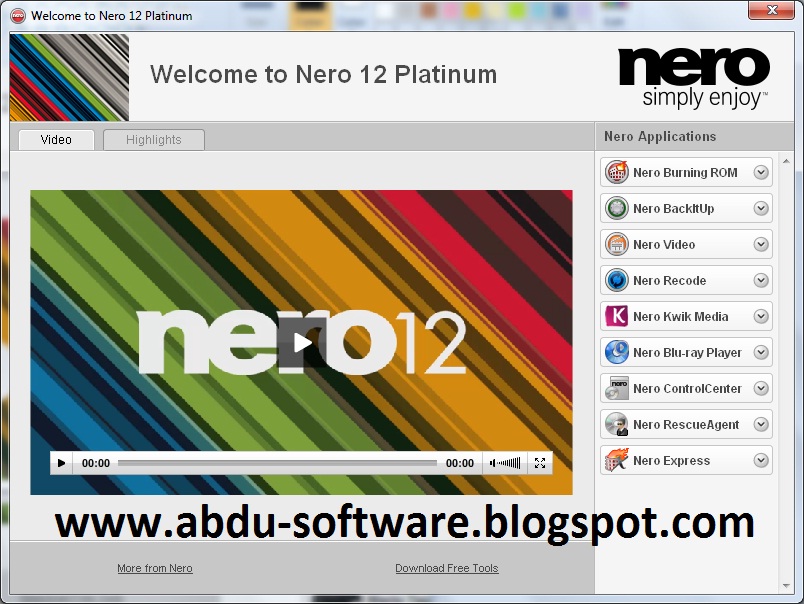Launch Nero Burning ROM via its label

point(685,173)
